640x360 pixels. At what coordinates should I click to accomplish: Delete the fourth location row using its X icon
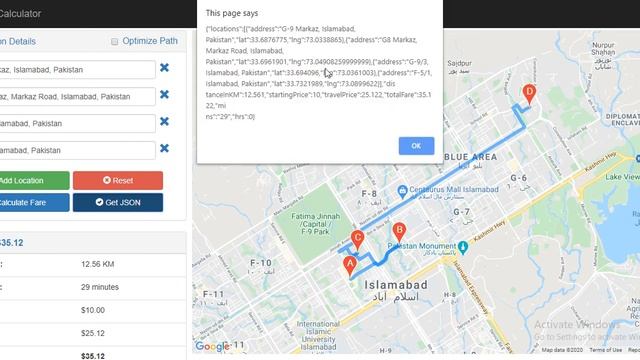pyautogui.click(x=164, y=149)
